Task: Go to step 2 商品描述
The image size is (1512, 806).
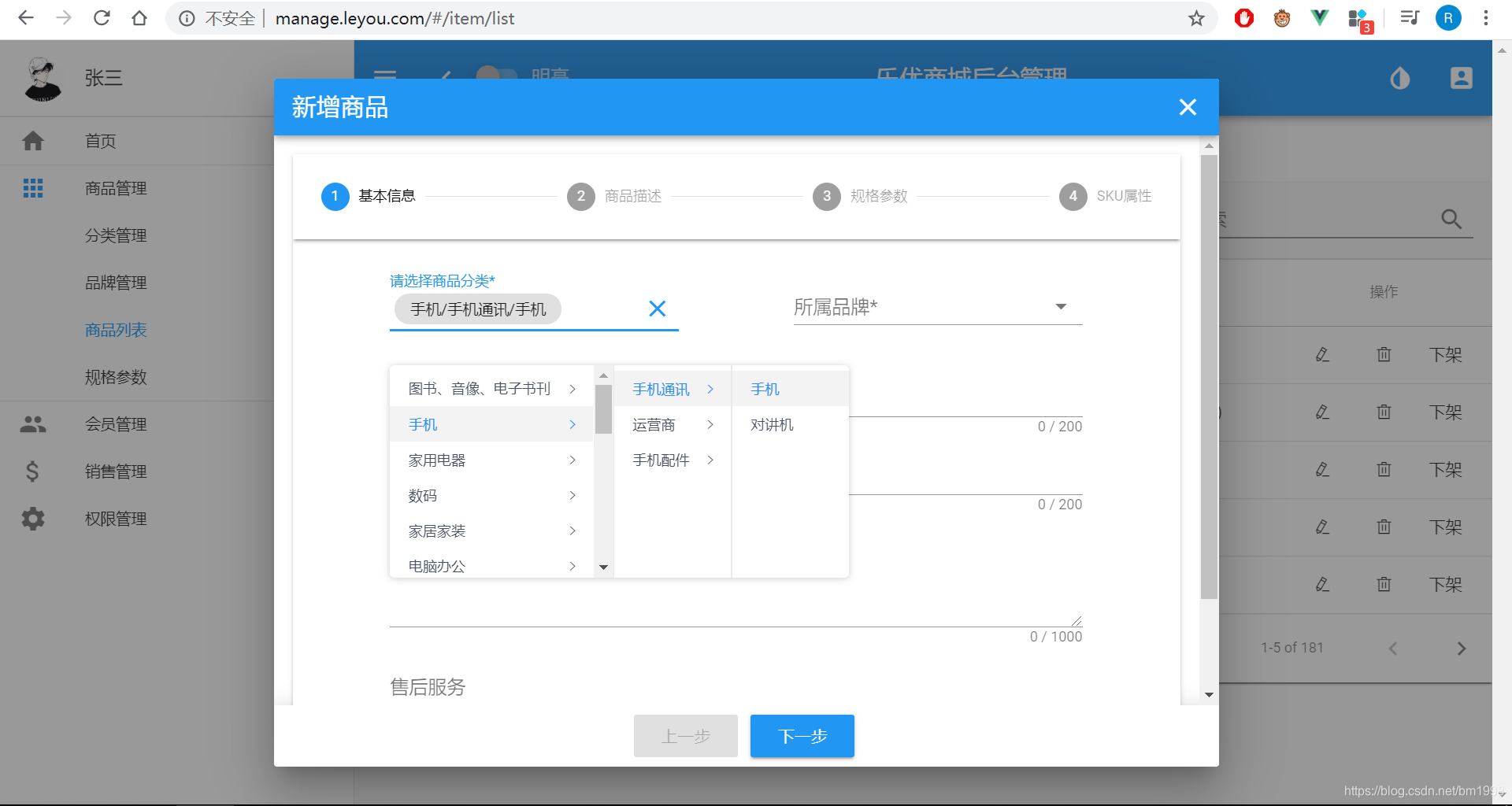Action: click(x=614, y=196)
